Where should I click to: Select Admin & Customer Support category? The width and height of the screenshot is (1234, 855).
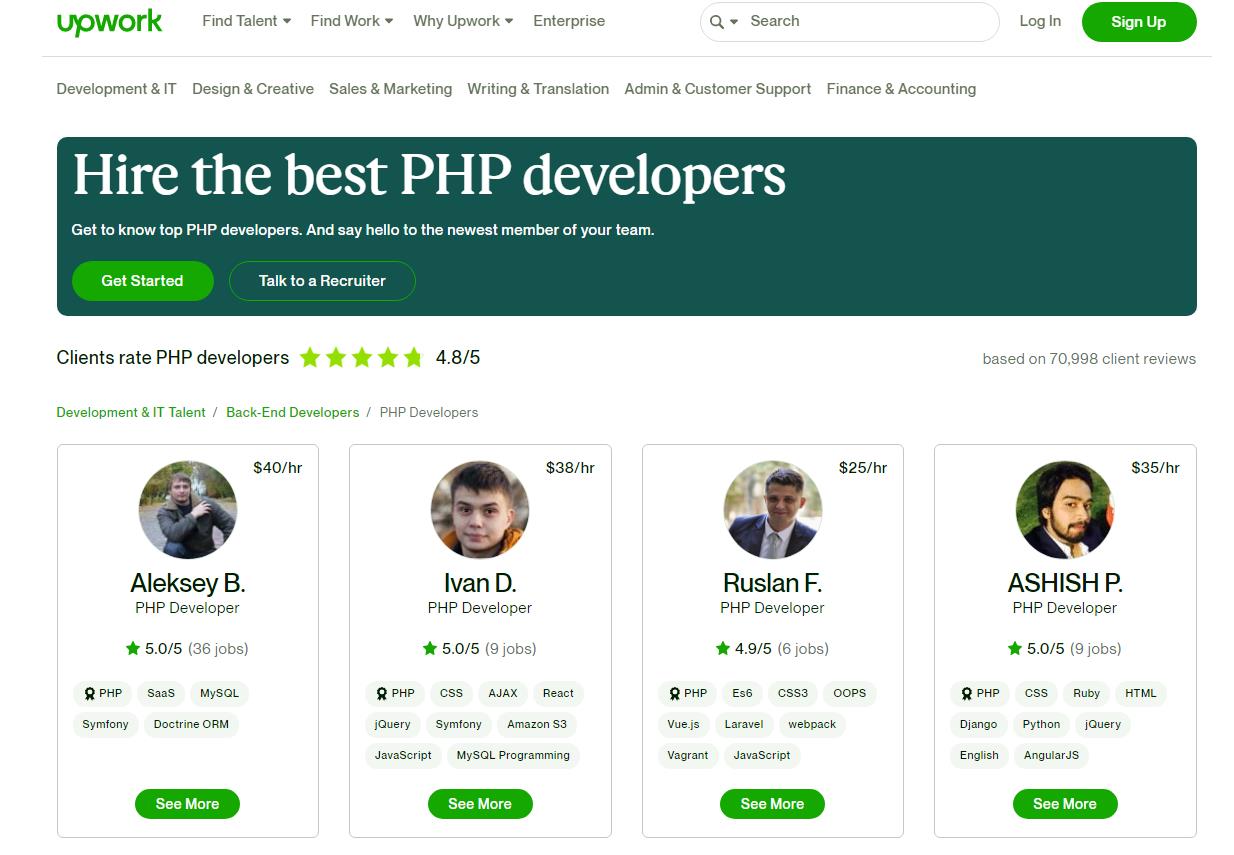coord(718,89)
